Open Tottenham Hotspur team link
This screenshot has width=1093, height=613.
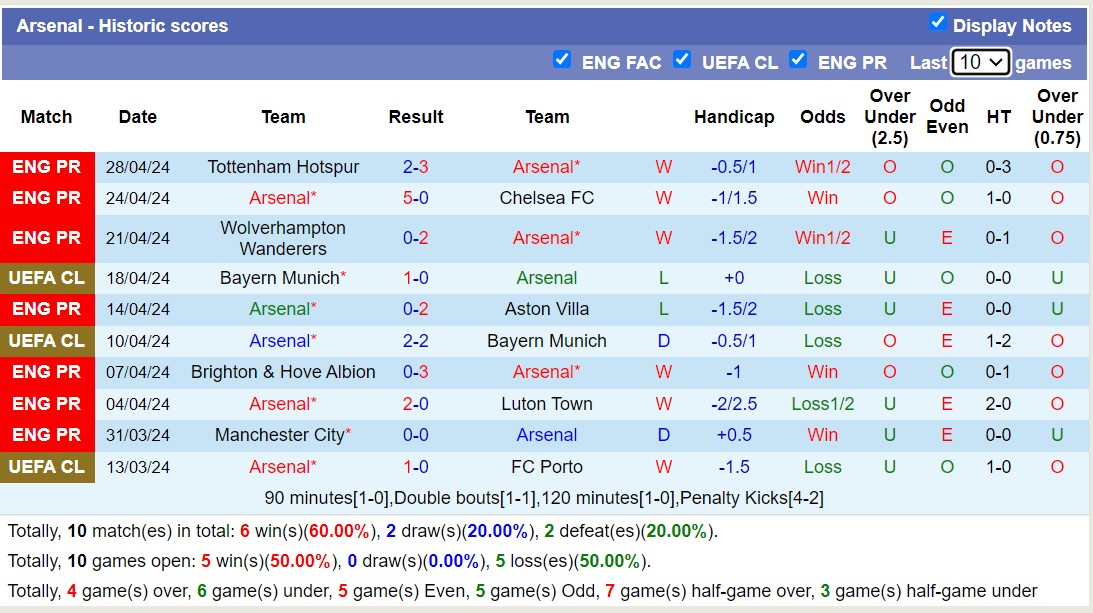283,167
